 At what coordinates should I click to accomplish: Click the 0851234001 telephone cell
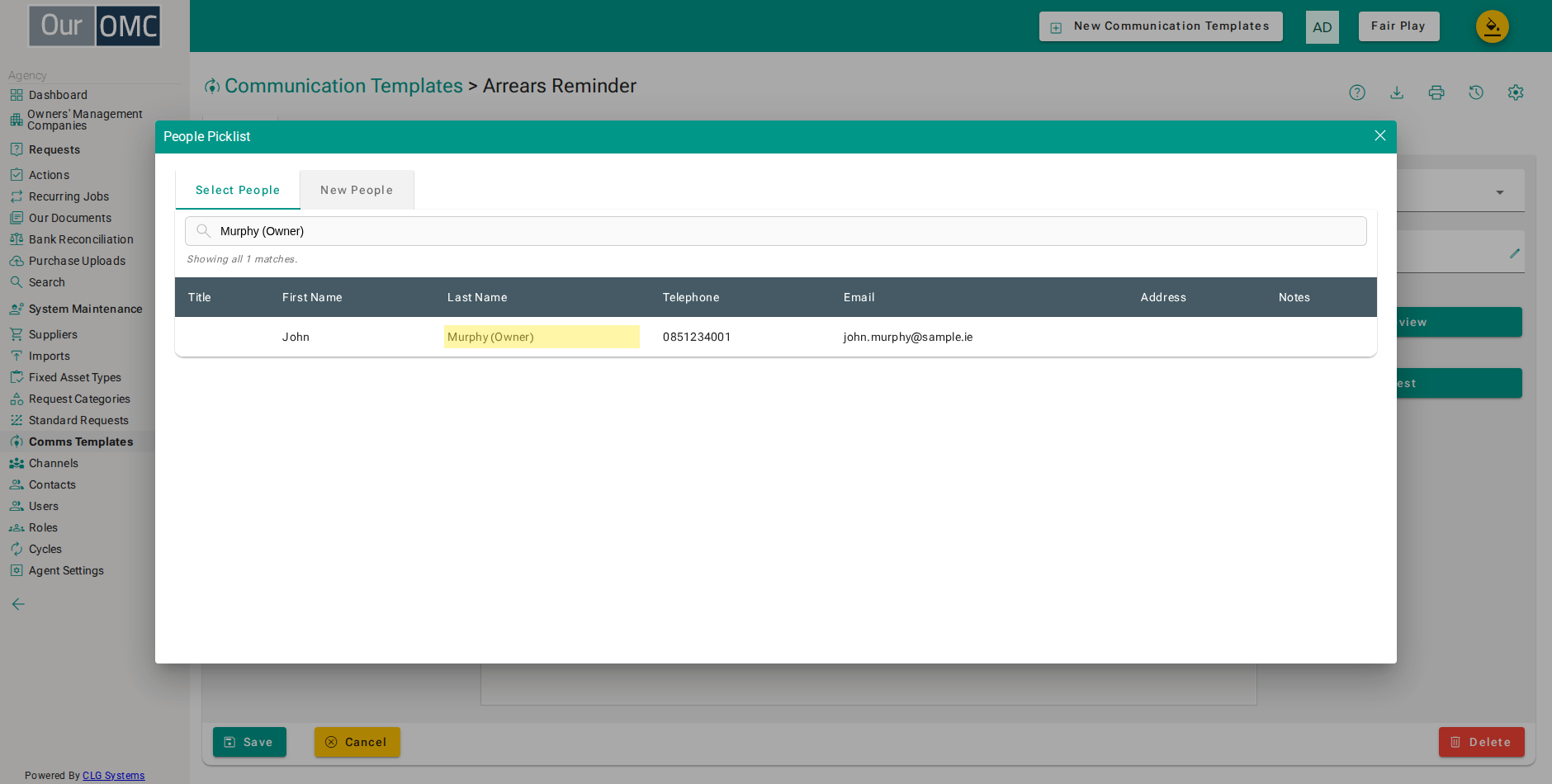pyautogui.click(x=697, y=337)
